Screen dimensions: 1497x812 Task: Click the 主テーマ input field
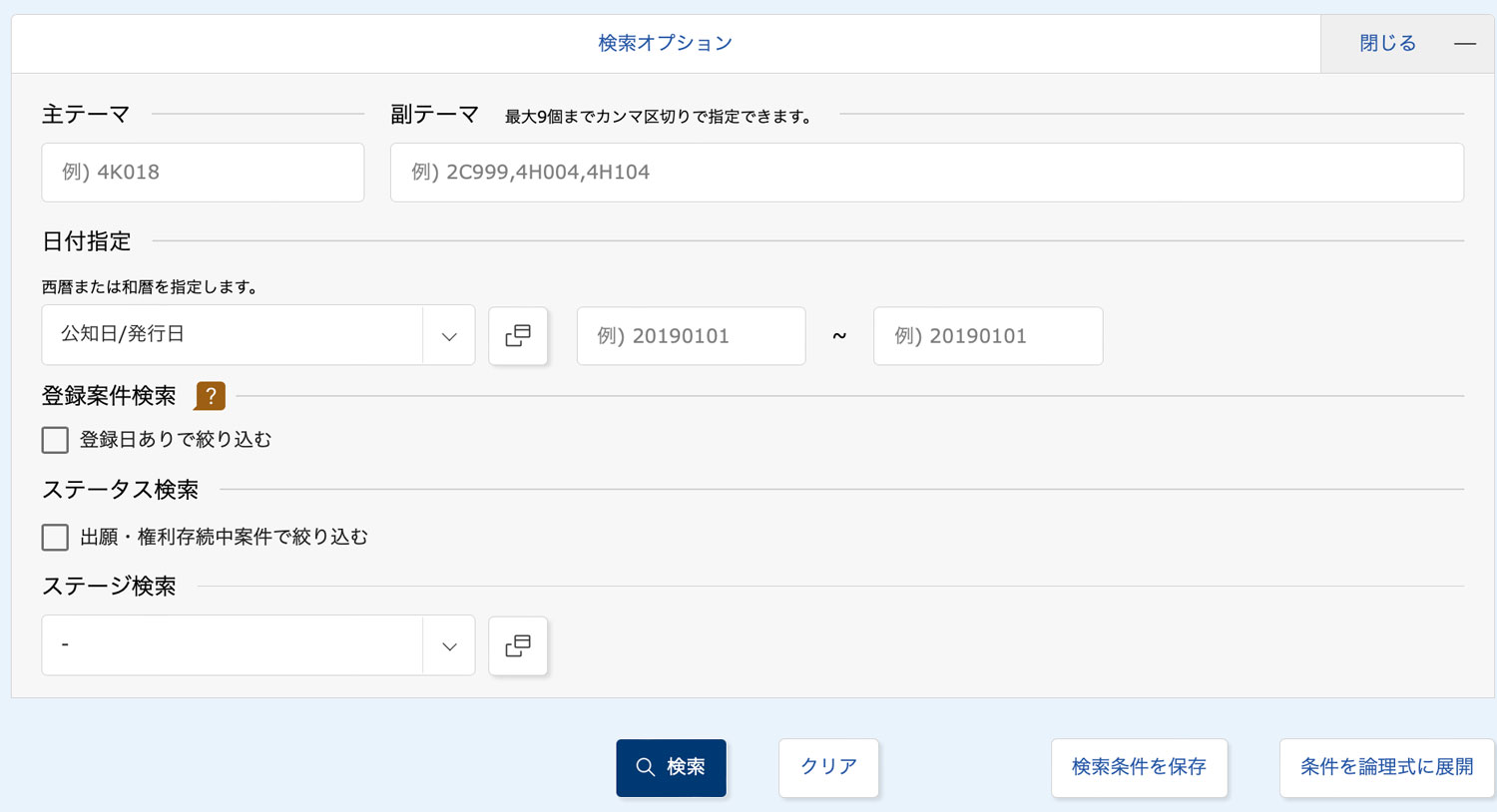point(203,172)
